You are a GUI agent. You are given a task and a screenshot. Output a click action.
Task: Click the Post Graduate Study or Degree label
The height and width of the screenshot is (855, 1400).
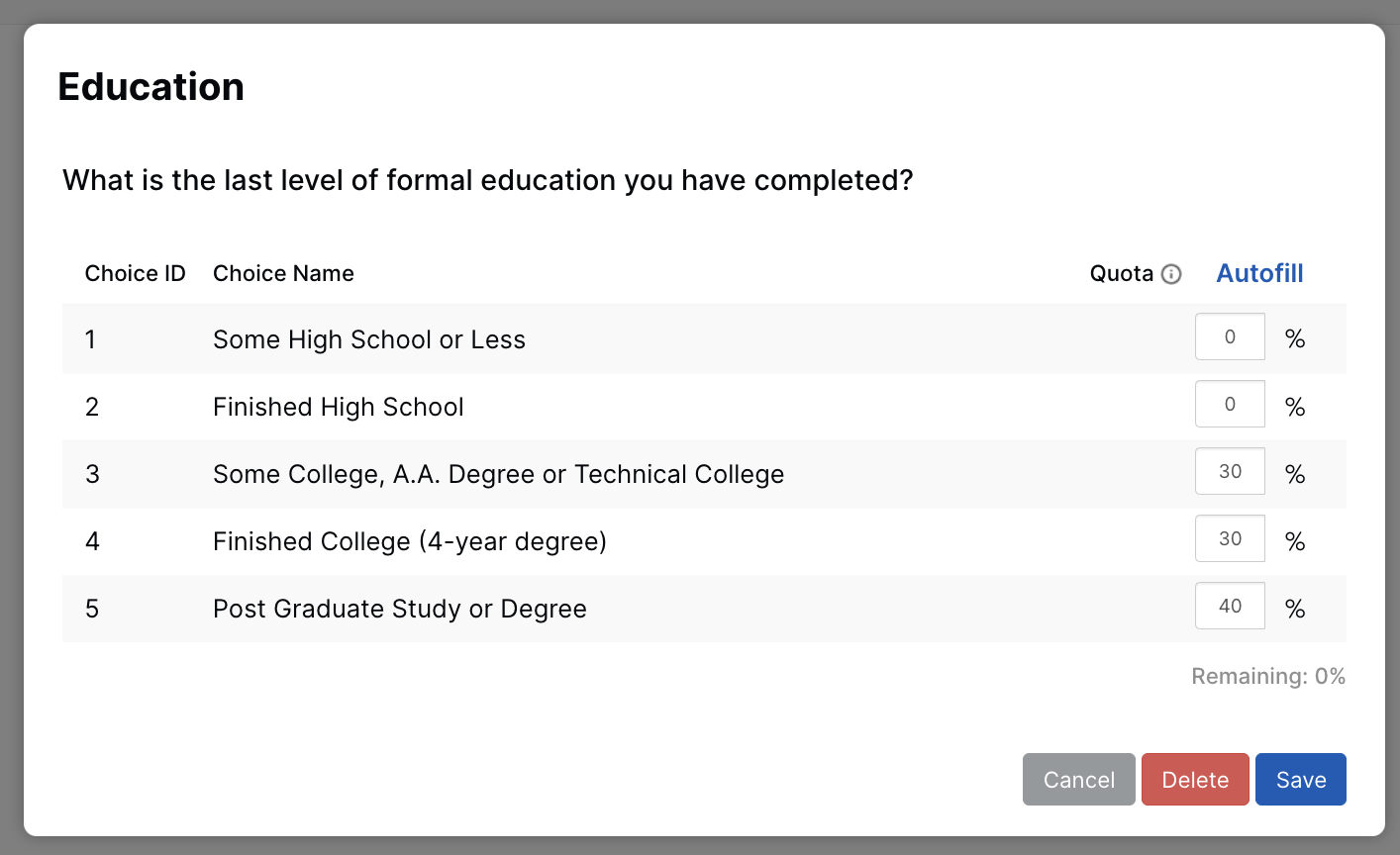point(399,609)
